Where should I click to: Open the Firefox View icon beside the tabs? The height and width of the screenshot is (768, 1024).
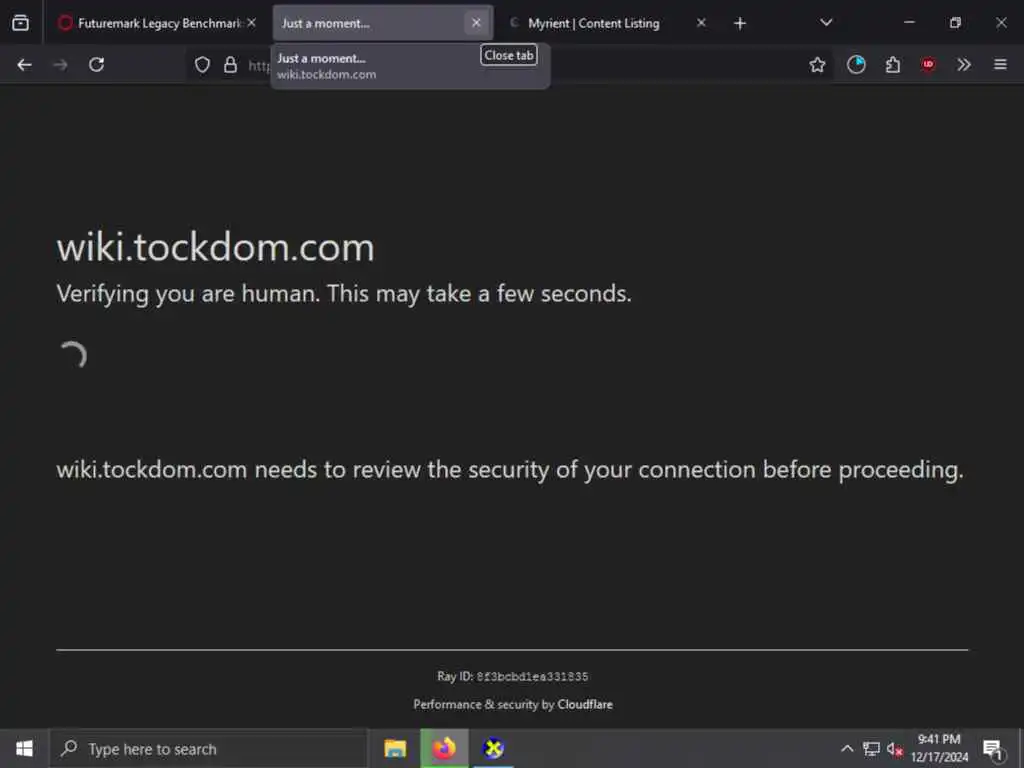(20, 23)
